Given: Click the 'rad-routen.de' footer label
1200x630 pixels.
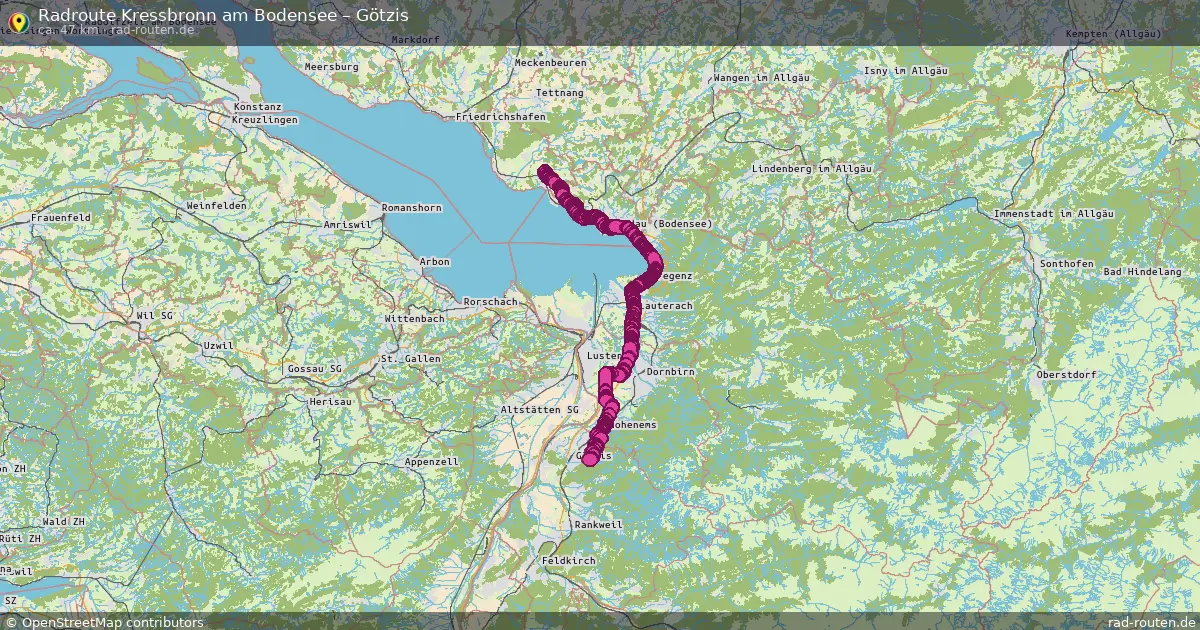Looking at the screenshot, I should (x=1152, y=622).
